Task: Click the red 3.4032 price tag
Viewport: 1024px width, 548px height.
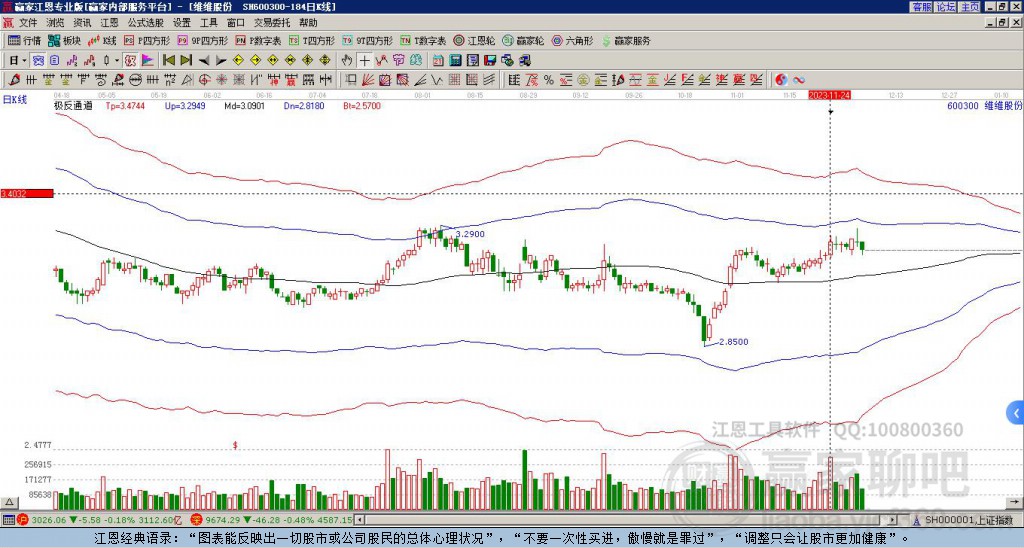Action: tap(26, 193)
